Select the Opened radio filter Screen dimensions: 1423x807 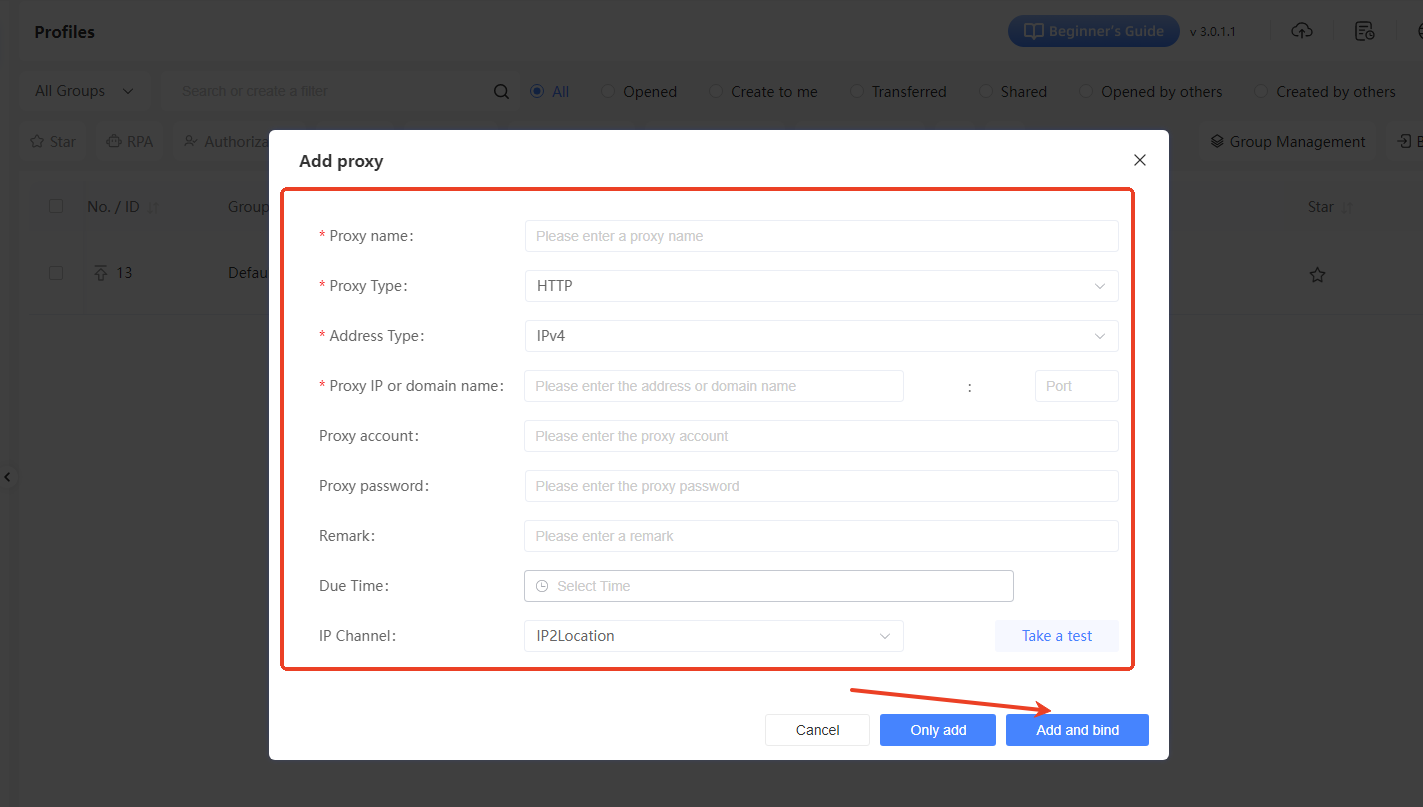[608, 92]
